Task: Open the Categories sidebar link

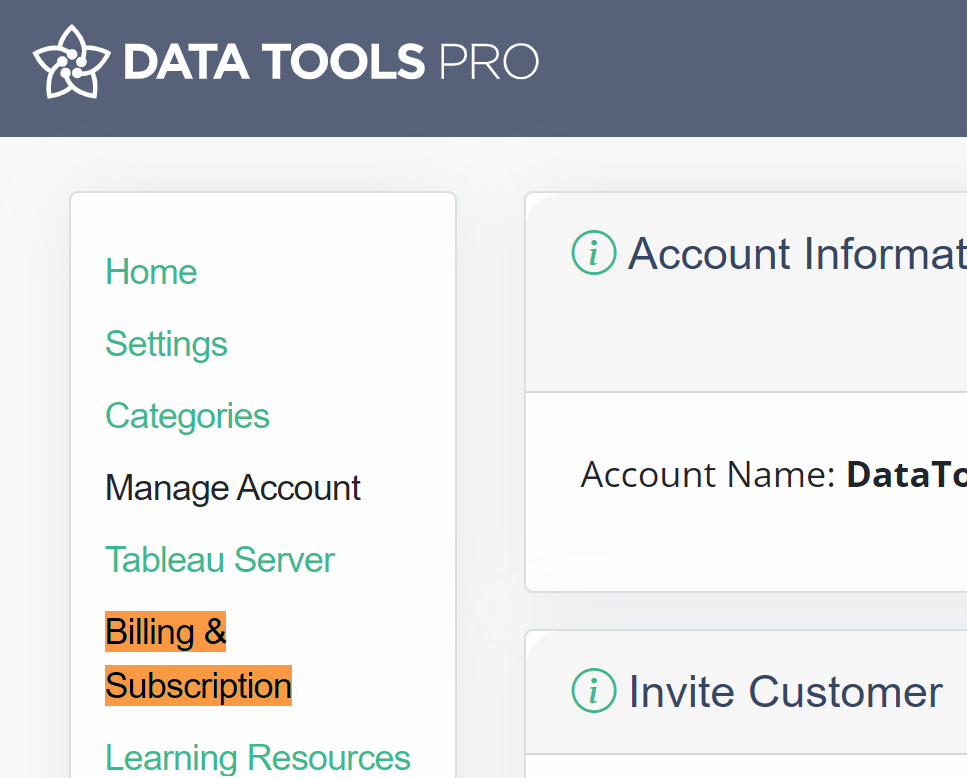Action: (x=187, y=416)
